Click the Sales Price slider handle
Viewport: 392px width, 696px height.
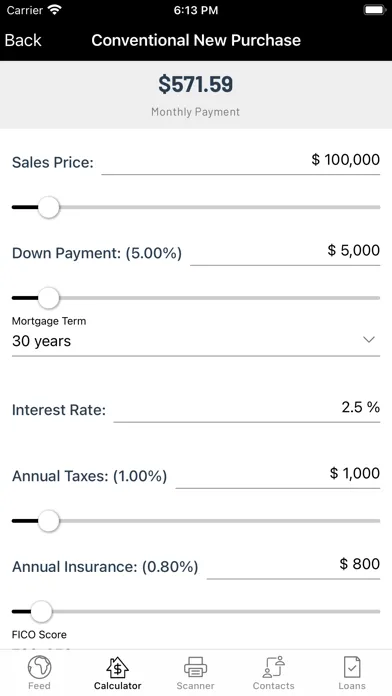(x=48, y=207)
